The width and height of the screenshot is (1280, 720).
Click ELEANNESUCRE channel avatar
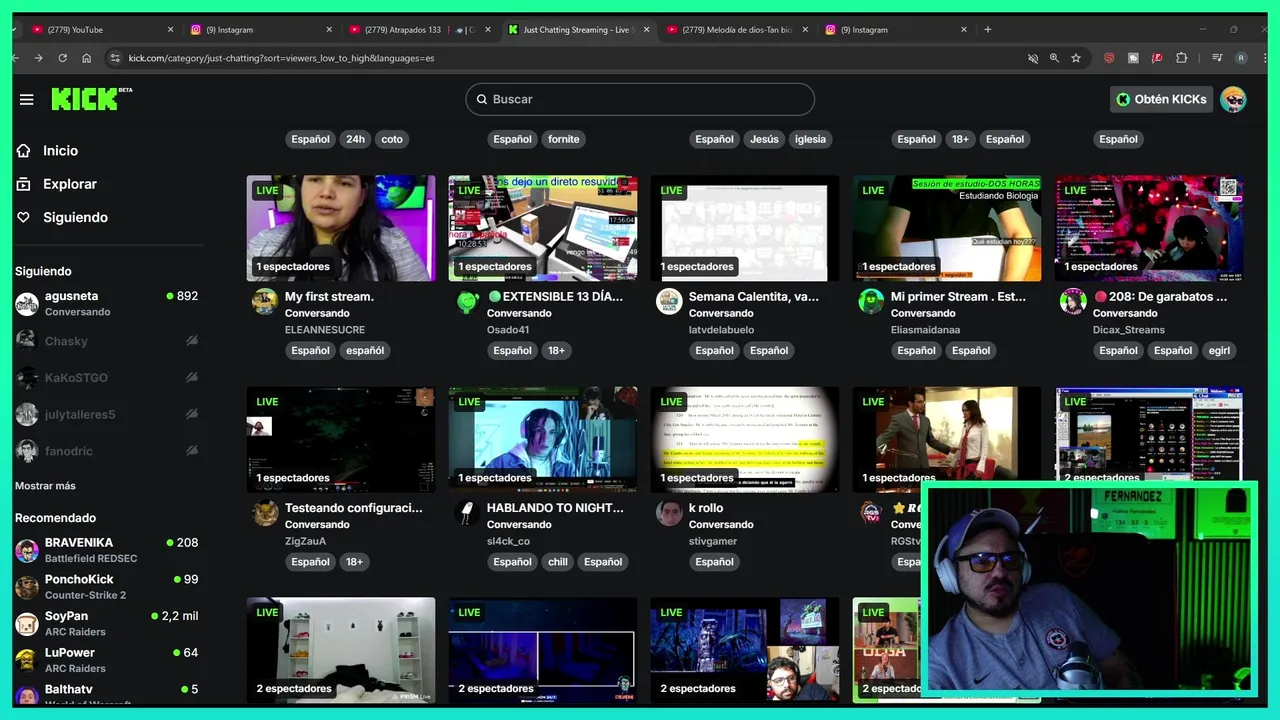pos(265,301)
